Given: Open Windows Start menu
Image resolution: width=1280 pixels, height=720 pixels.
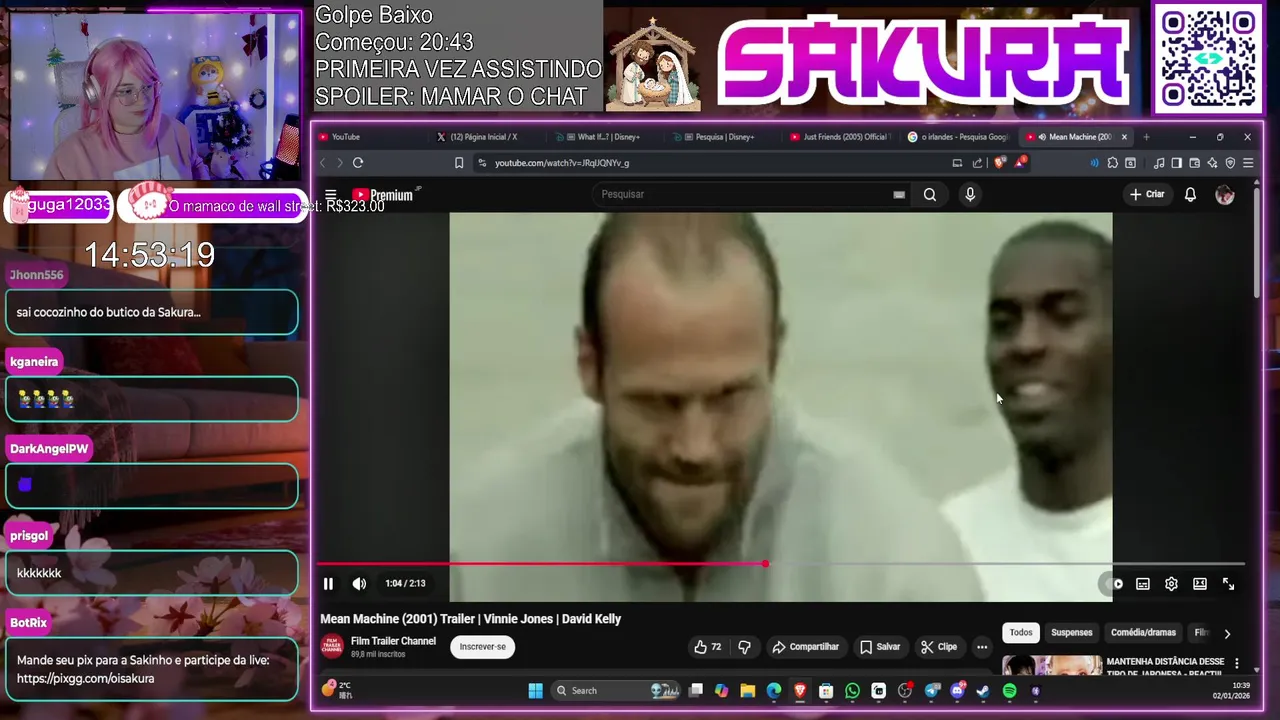Looking at the screenshot, I should (535, 691).
